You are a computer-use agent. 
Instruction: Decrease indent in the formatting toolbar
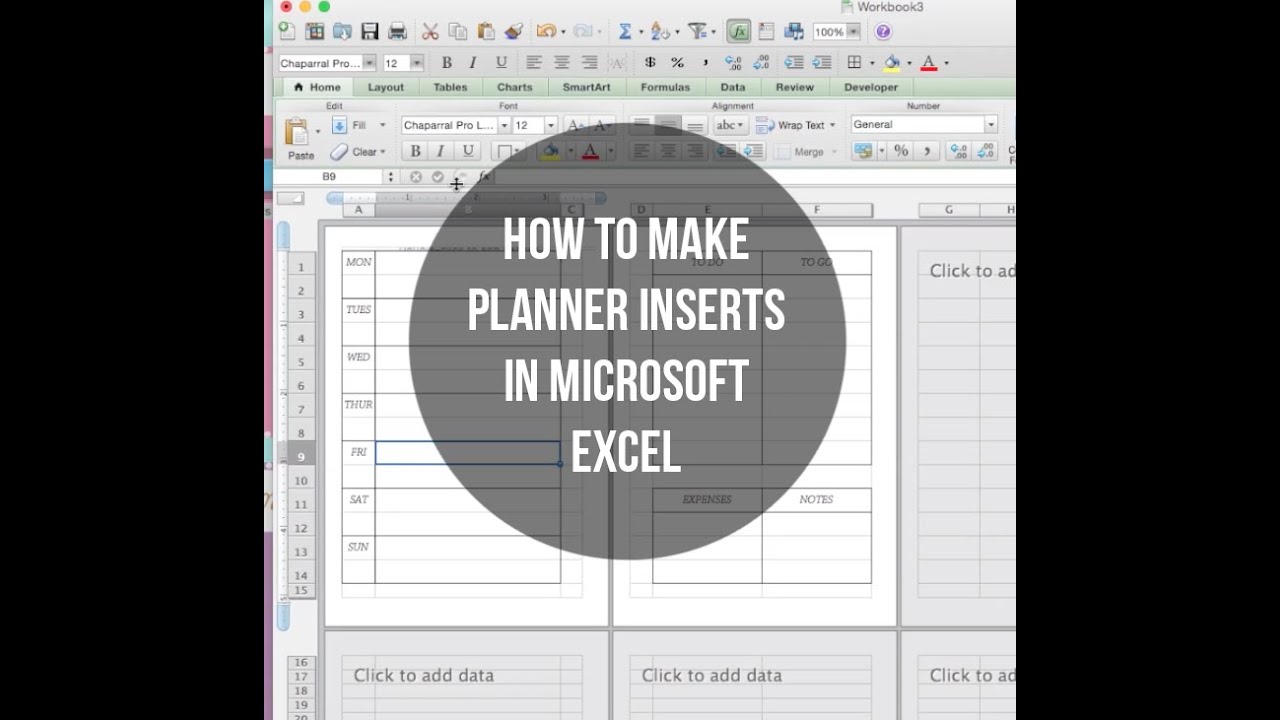point(794,63)
